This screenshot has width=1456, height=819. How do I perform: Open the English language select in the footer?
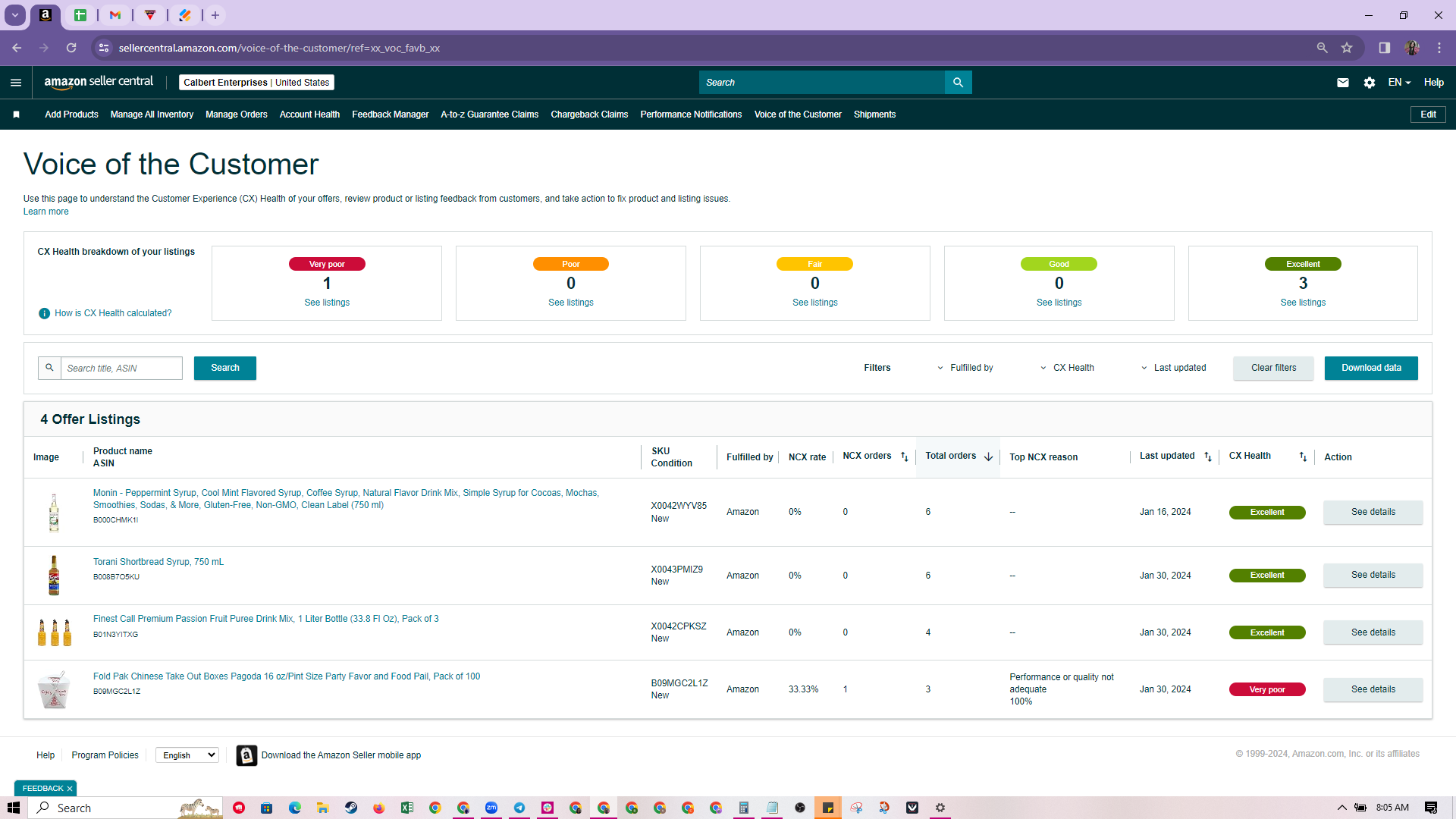[187, 755]
